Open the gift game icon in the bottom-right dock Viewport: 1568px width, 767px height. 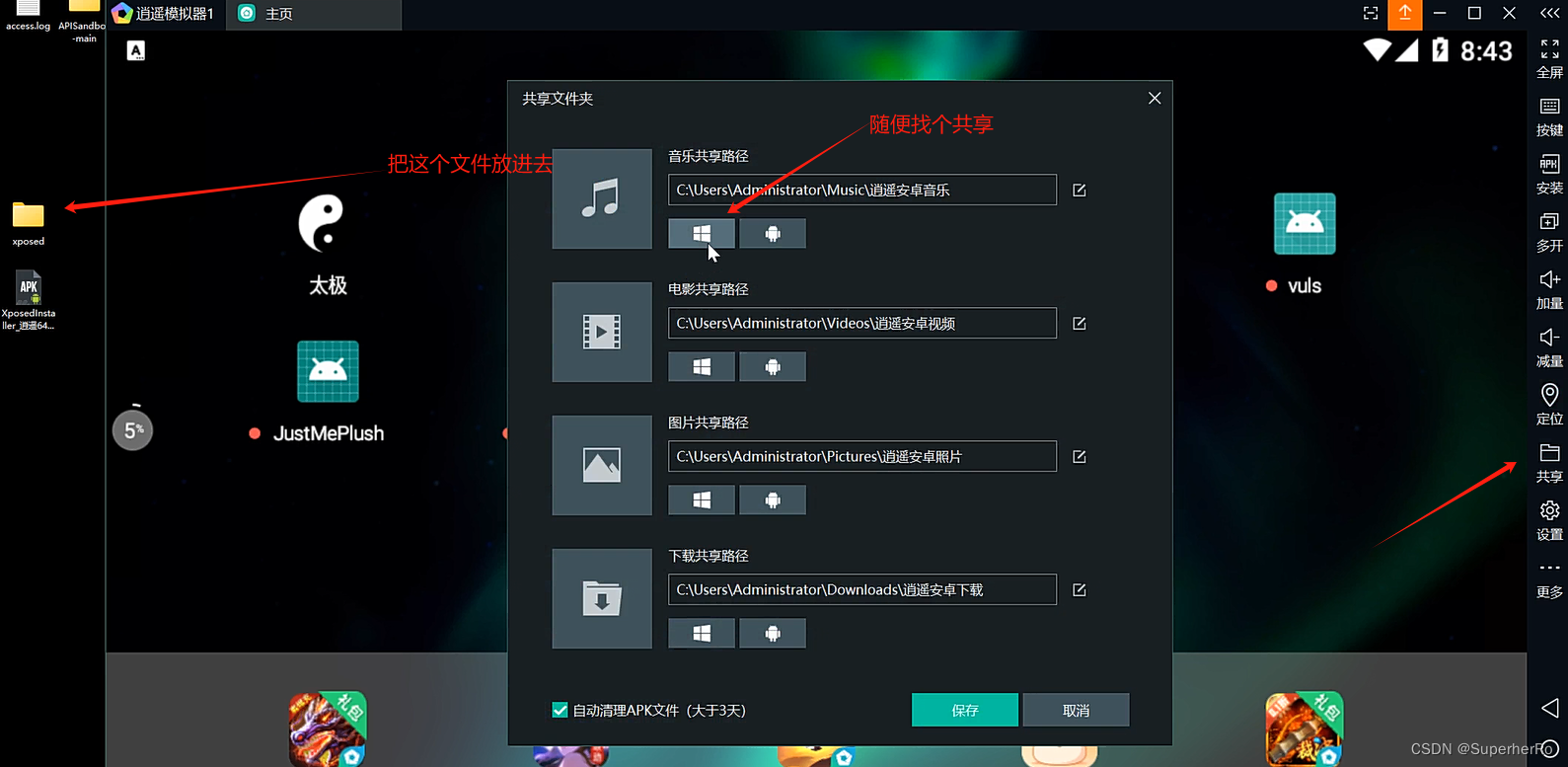pyautogui.click(x=1305, y=729)
